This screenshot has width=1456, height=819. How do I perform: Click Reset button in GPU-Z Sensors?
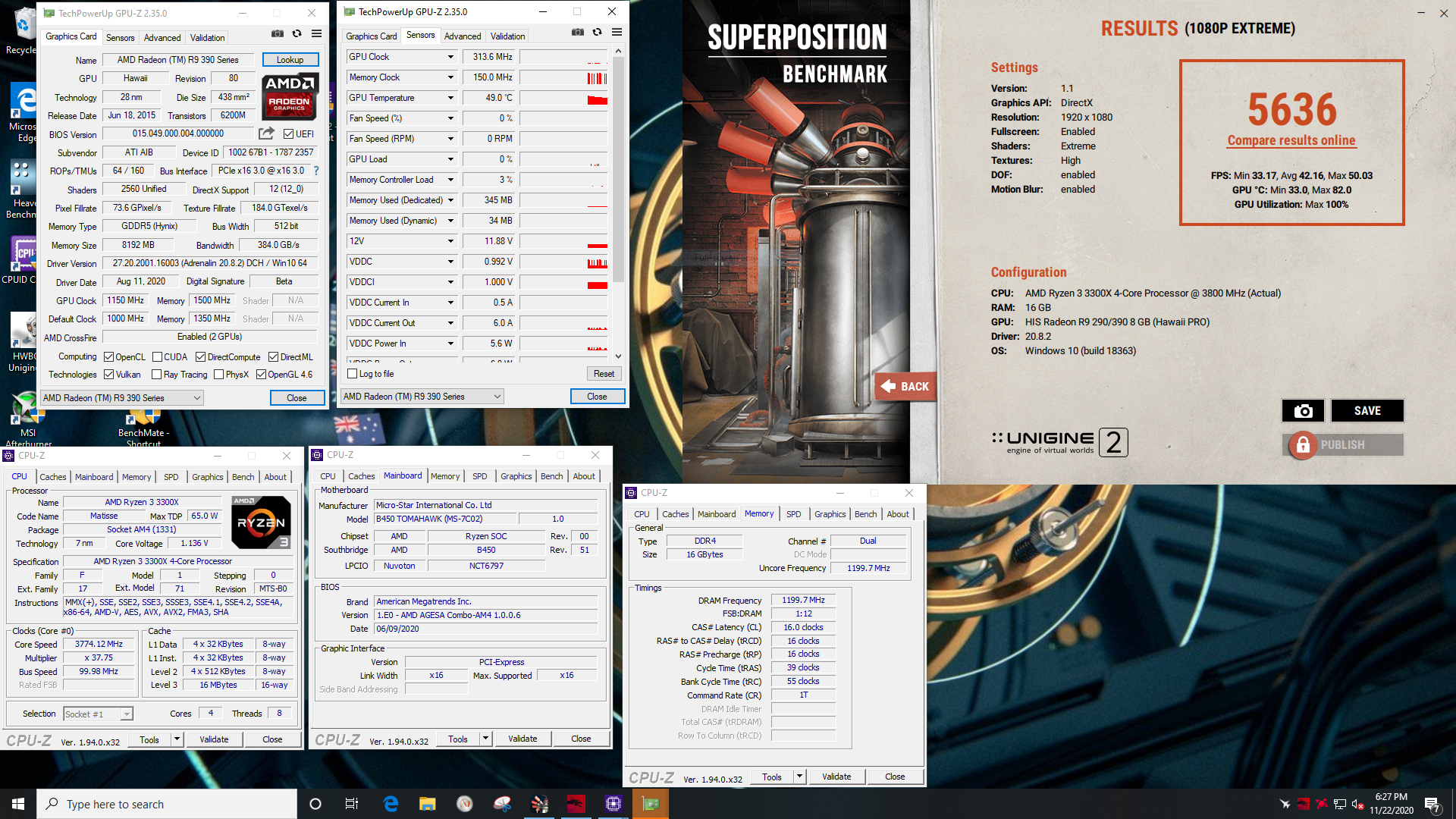coord(604,374)
